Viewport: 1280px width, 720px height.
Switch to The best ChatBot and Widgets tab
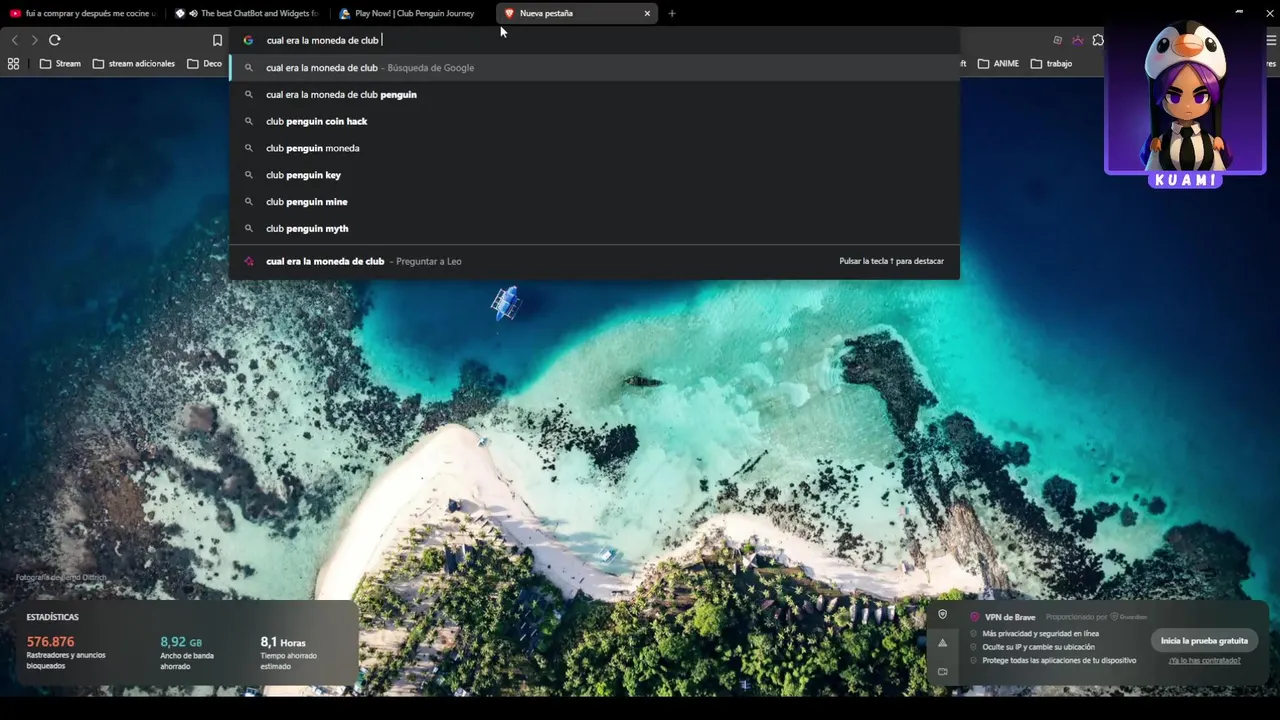tap(247, 14)
